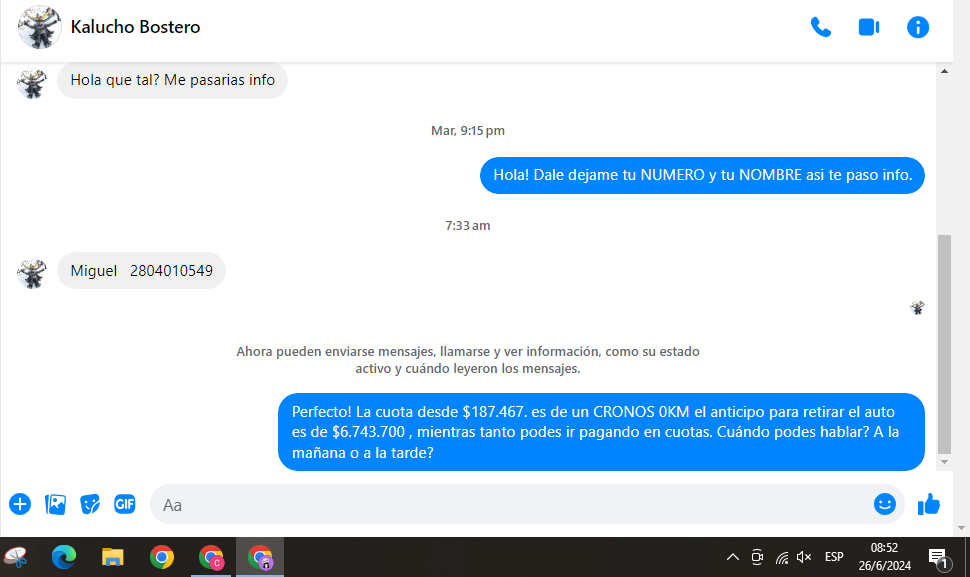Screen dimensions: 970x577
Task: Open Wi-Fi network settings tray icon
Action: (x=781, y=557)
